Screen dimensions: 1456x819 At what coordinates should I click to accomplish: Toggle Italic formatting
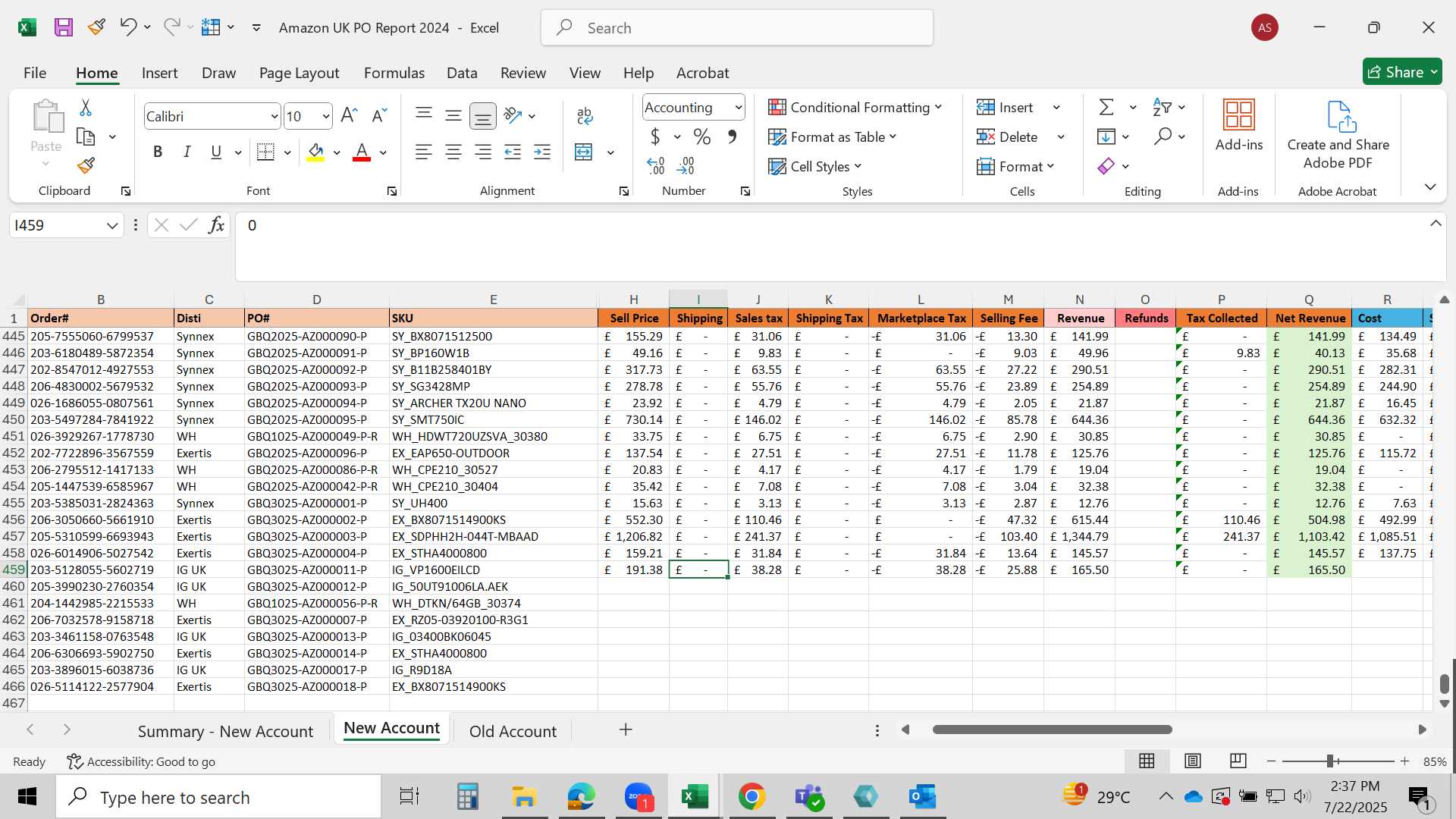click(187, 152)
